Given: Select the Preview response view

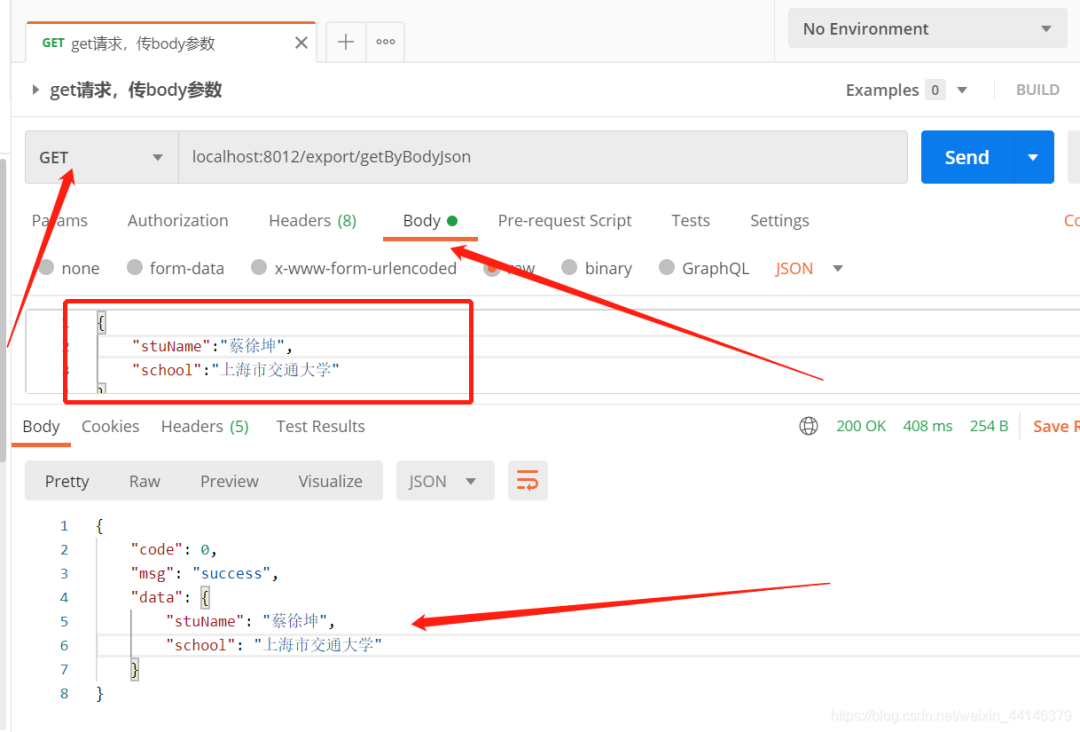Looking at the screenshot, I should tap(229, 481).
